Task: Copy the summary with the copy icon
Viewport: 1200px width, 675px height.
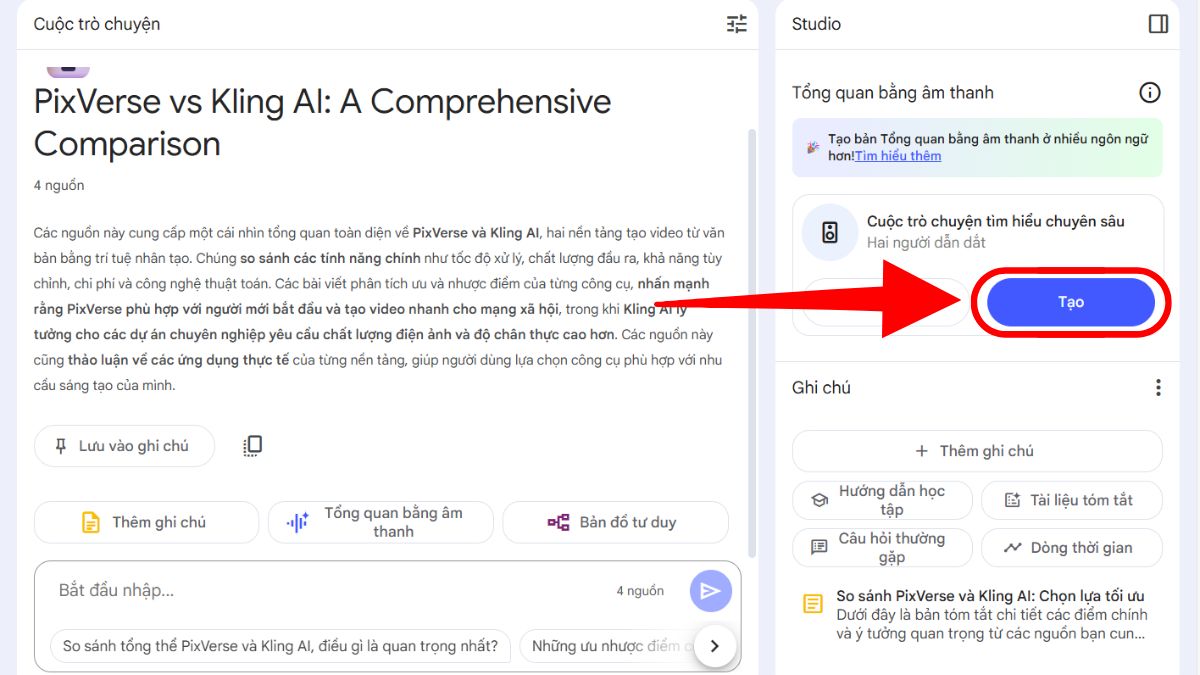Action: point(253,446)
